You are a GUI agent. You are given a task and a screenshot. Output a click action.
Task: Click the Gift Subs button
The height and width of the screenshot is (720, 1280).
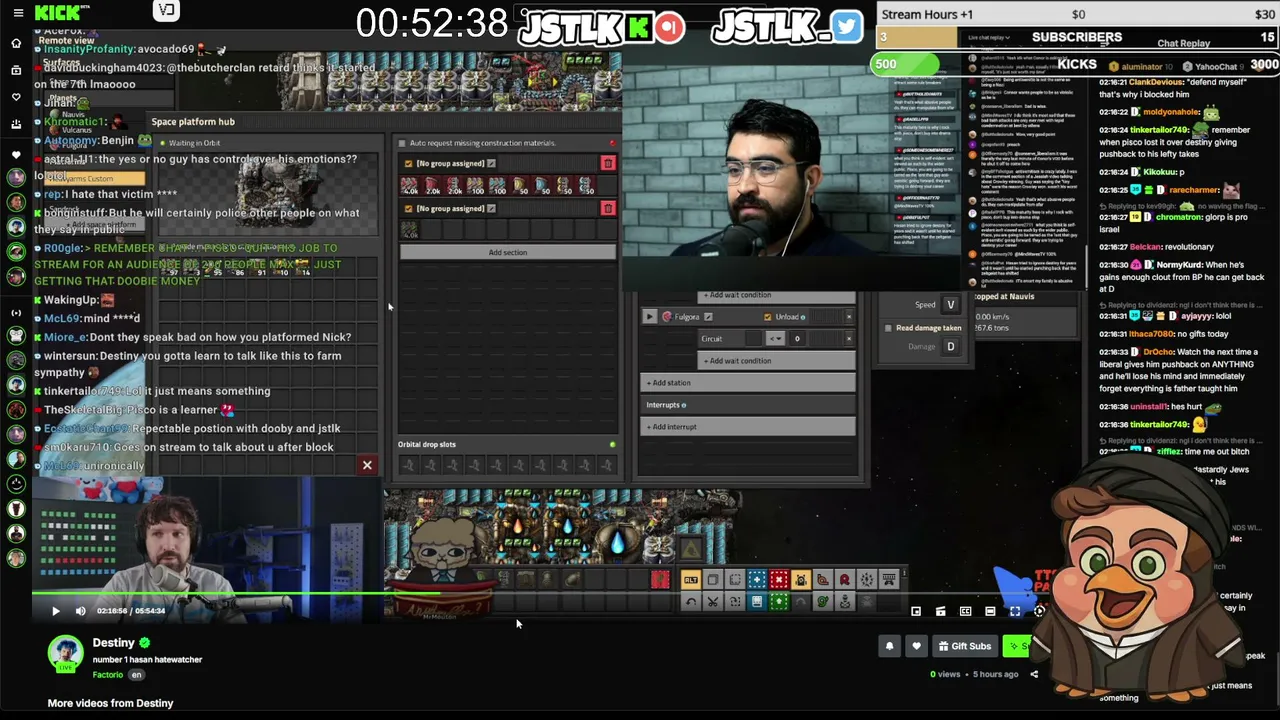click(964, 646)
